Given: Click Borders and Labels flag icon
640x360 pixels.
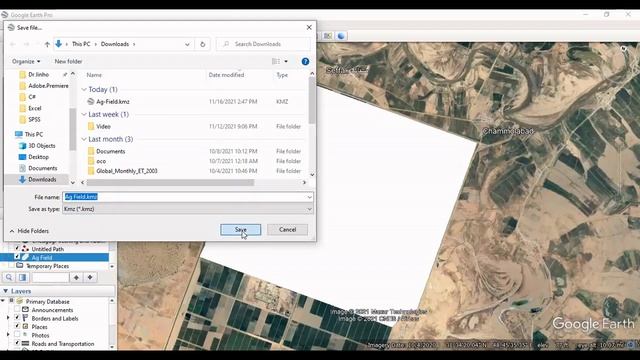Looking at the screenshot, I should (25, 318).
